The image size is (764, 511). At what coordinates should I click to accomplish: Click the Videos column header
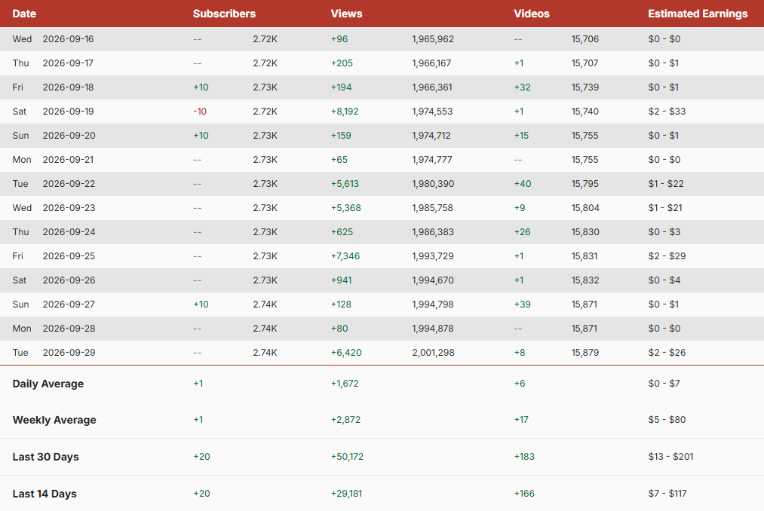click(532, 14)
